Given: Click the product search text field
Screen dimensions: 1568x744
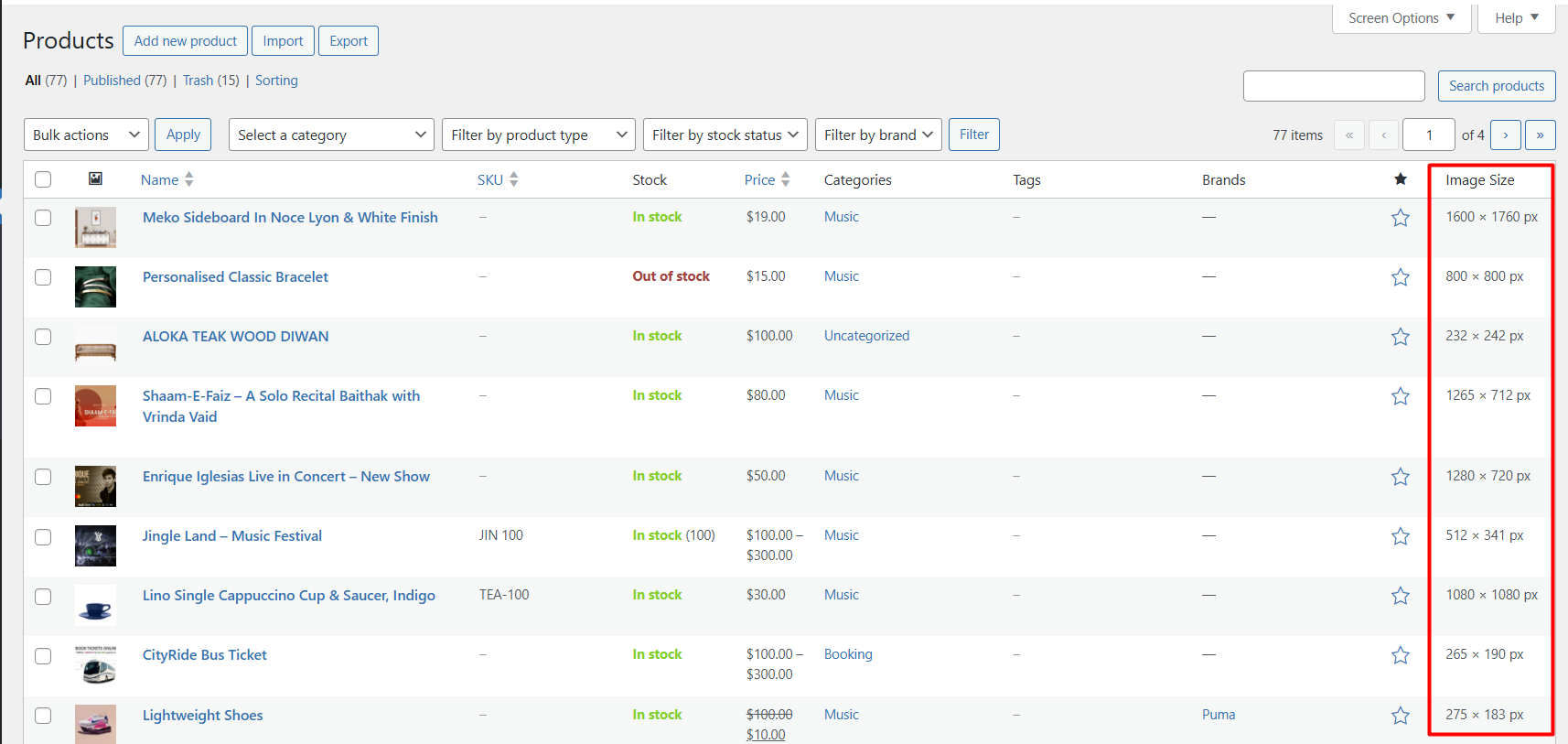Looking at the screenshot, I should coord(1333,86).
